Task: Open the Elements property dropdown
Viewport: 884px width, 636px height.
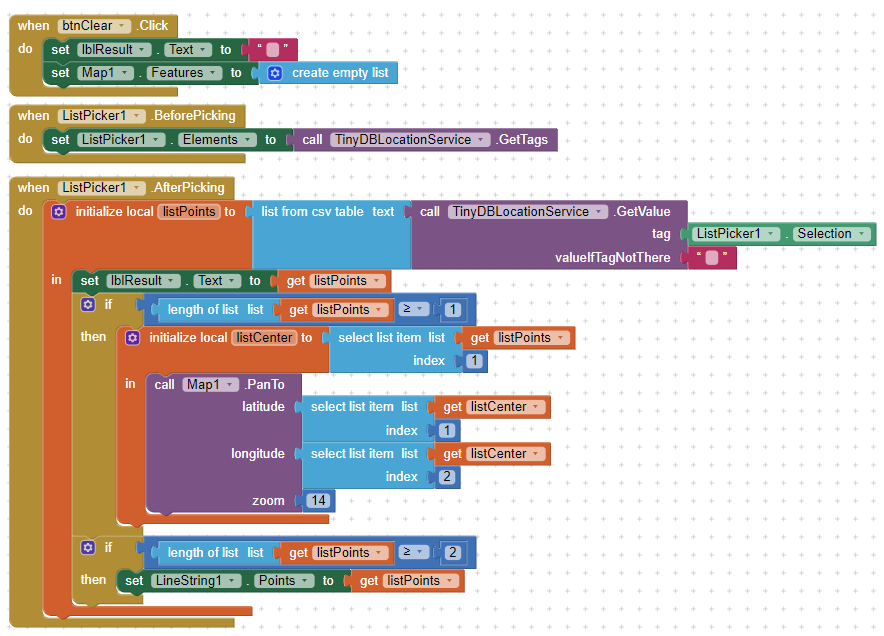Action: pos(247,140)
